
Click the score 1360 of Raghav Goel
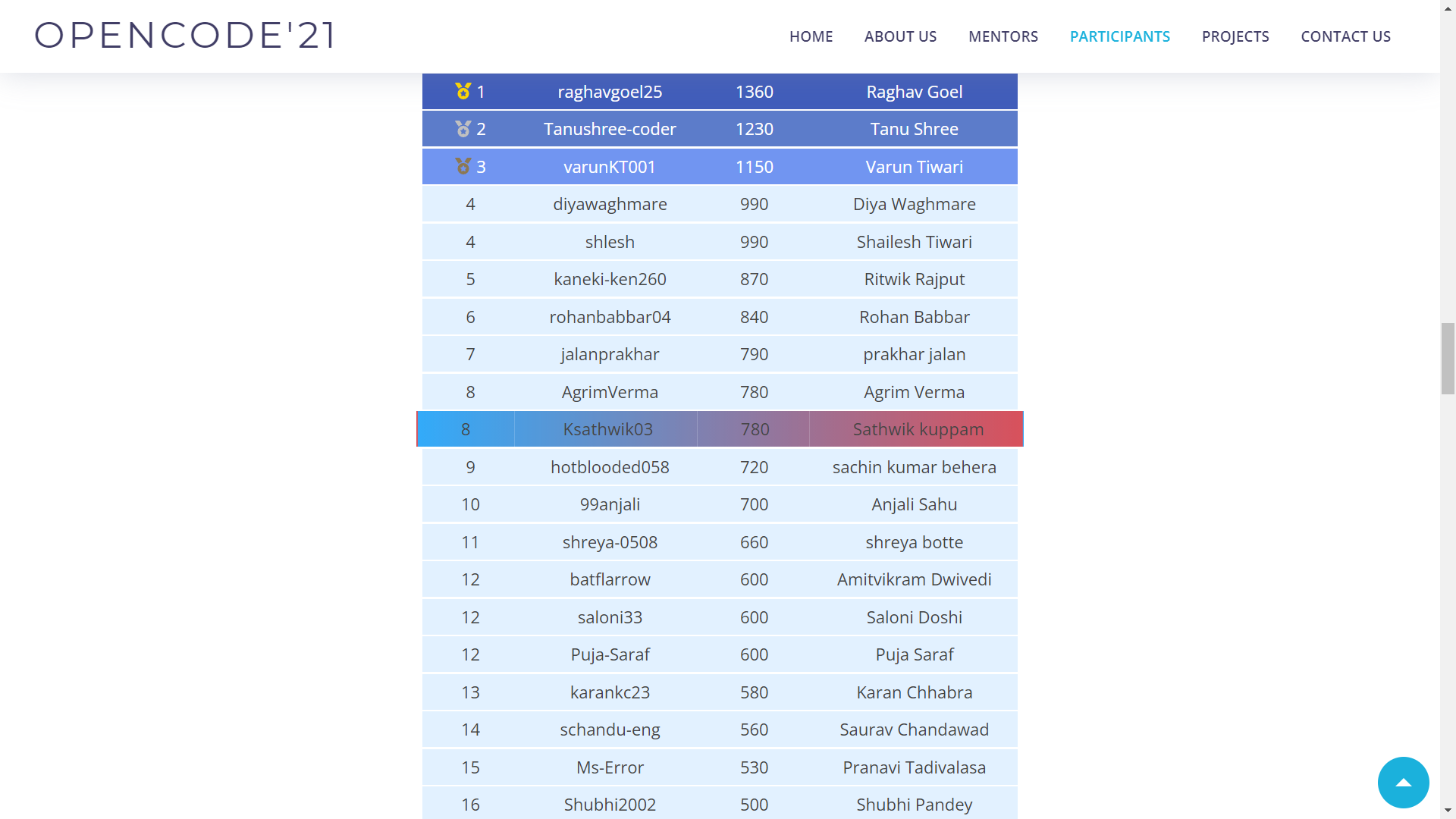(754, 92)
